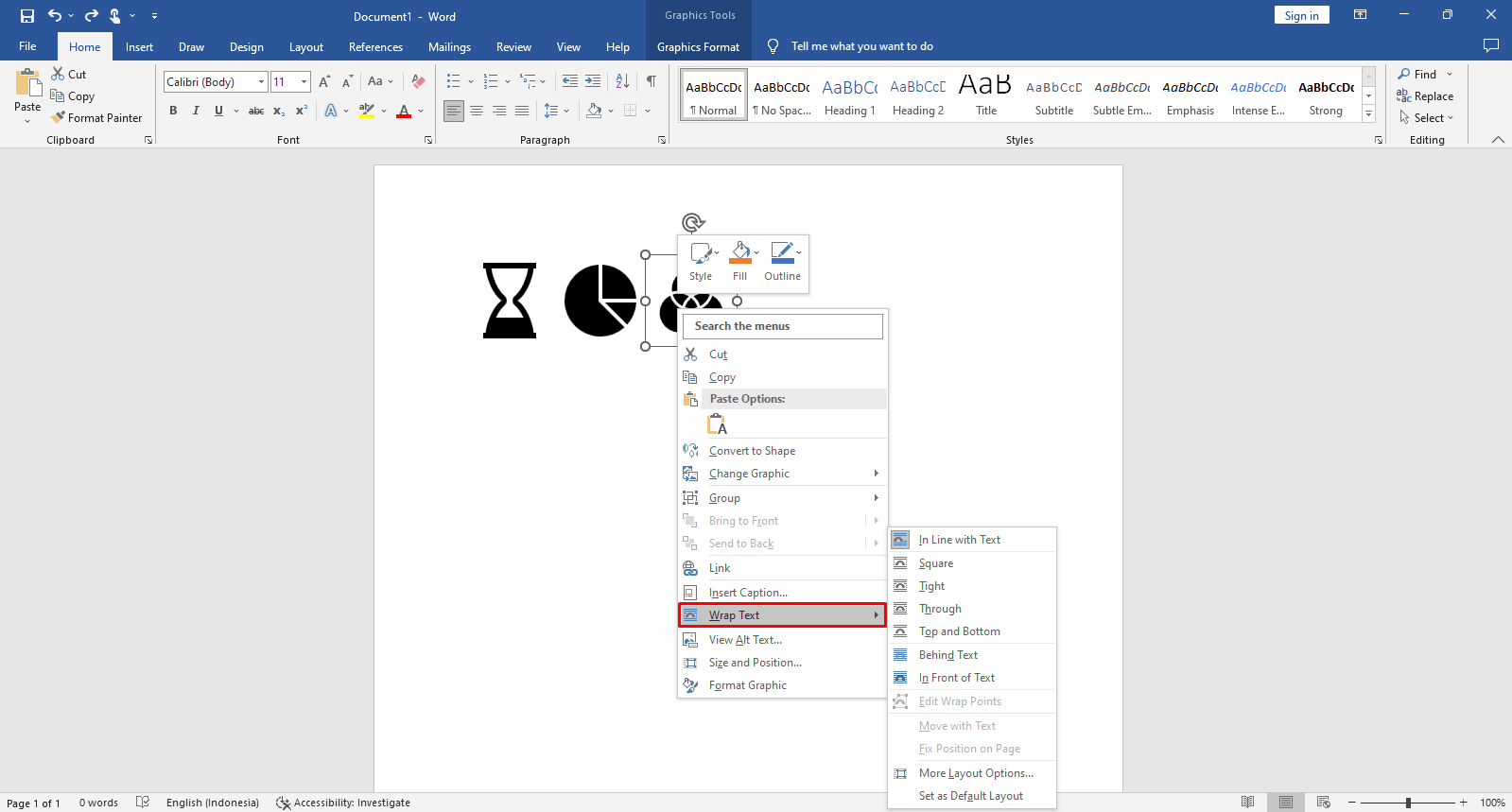The height and width of the screenshot is (812, 1512).
Task: Undo the last action
Action: (55, 16)
